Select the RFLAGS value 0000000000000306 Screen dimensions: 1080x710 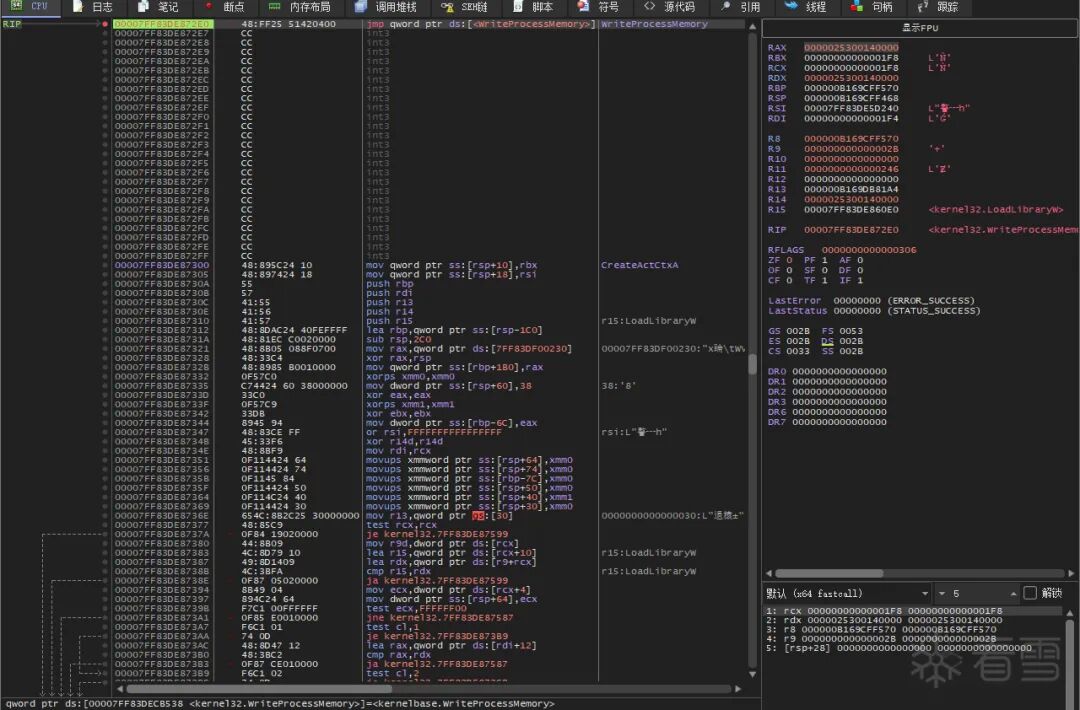(869, 250)
